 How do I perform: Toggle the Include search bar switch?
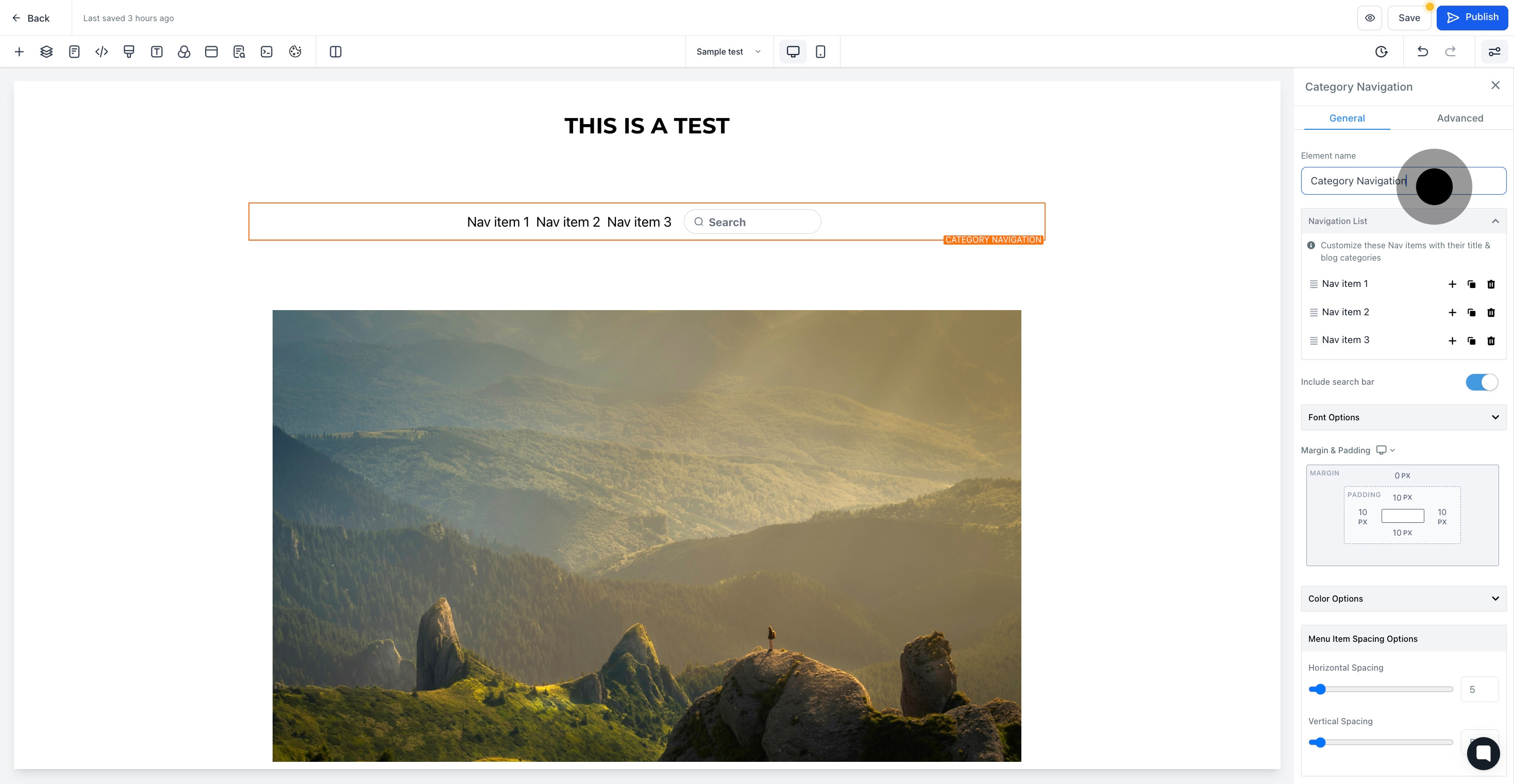pyautogui.click(x=1482, y=382)
